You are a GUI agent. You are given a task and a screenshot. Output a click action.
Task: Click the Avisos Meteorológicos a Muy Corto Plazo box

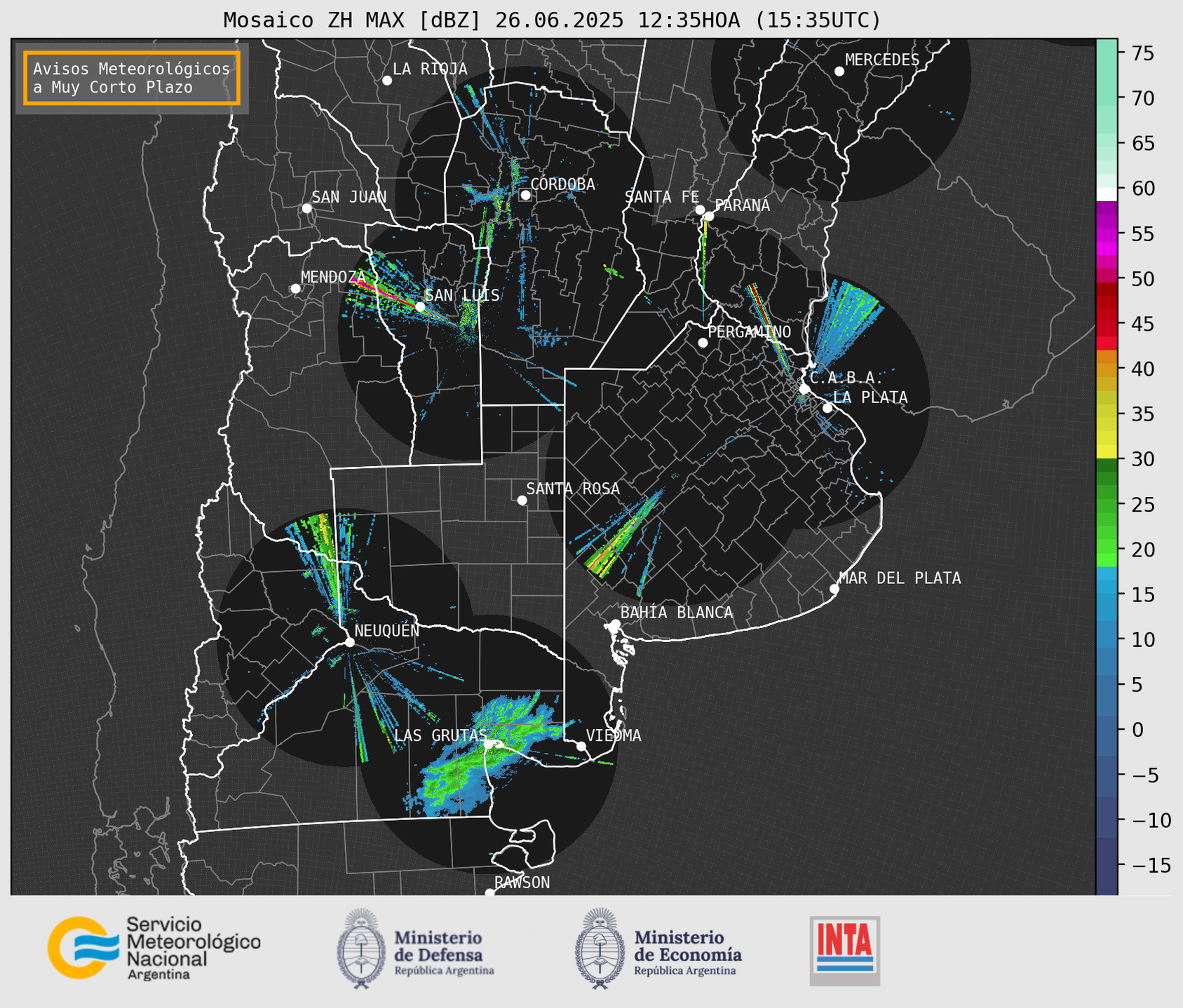coord(132,78)
